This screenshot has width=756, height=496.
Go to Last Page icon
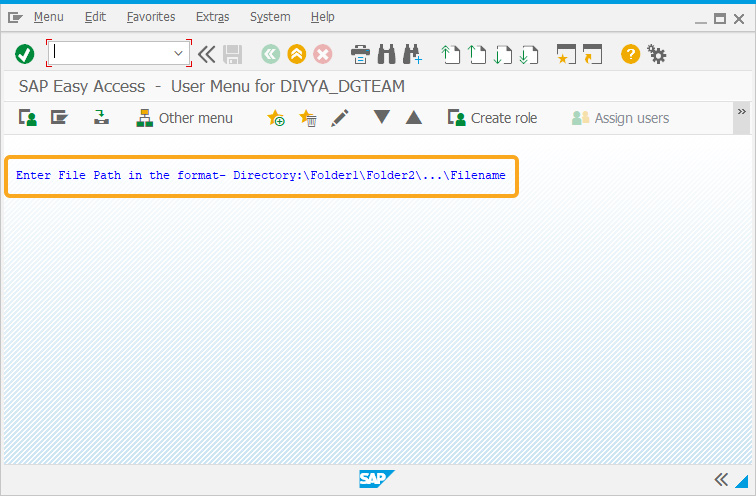click(x=529, y=54)
